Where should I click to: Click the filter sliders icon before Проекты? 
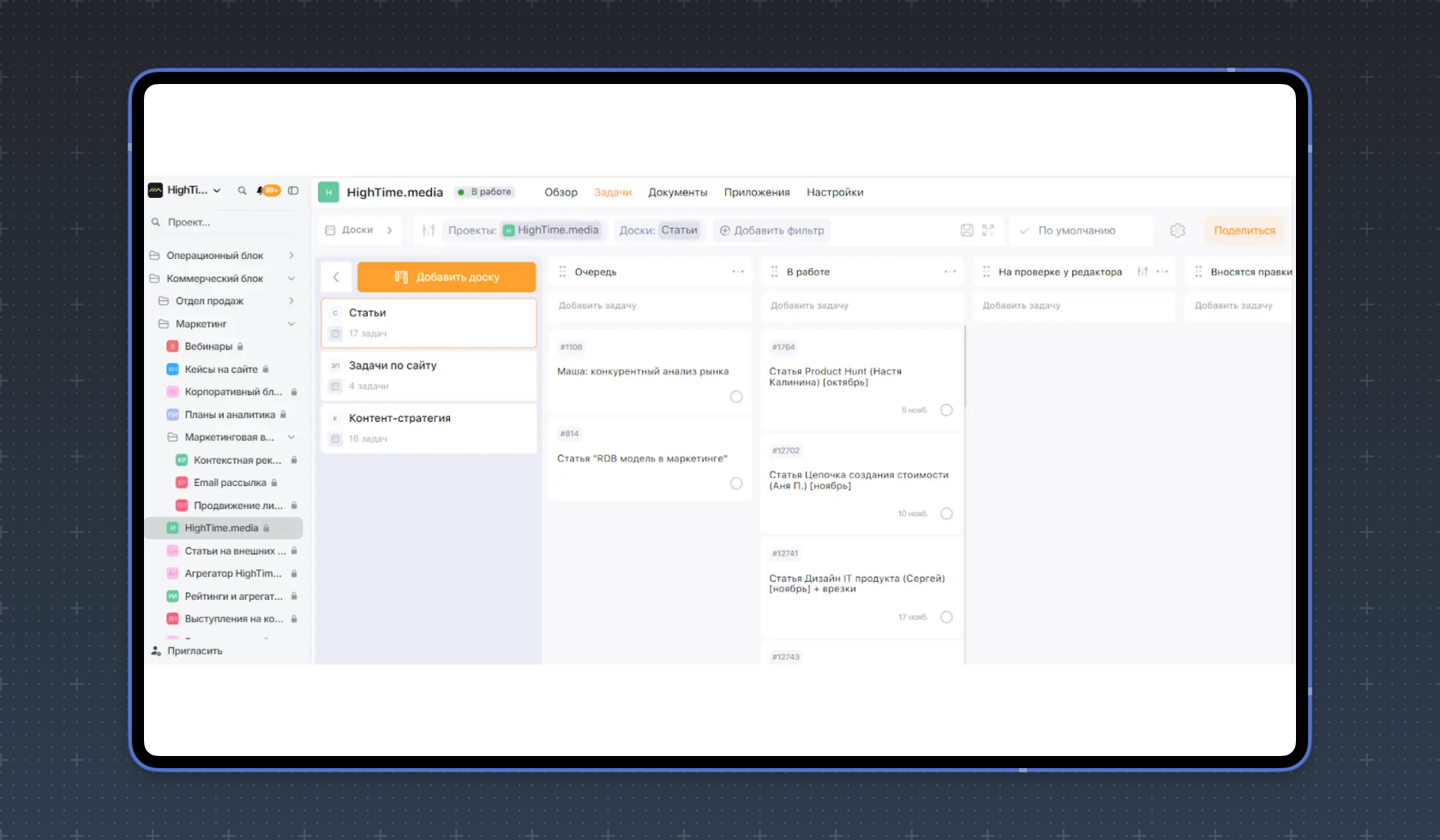point(429,231)
